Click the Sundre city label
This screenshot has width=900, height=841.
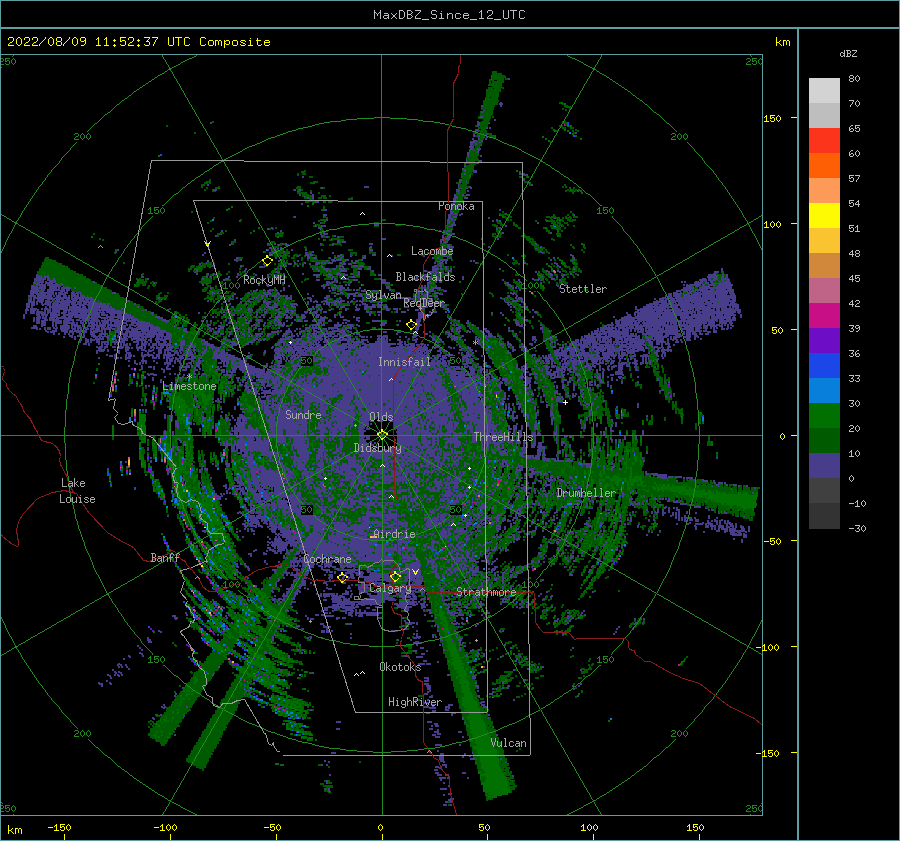tap(303, 414)
